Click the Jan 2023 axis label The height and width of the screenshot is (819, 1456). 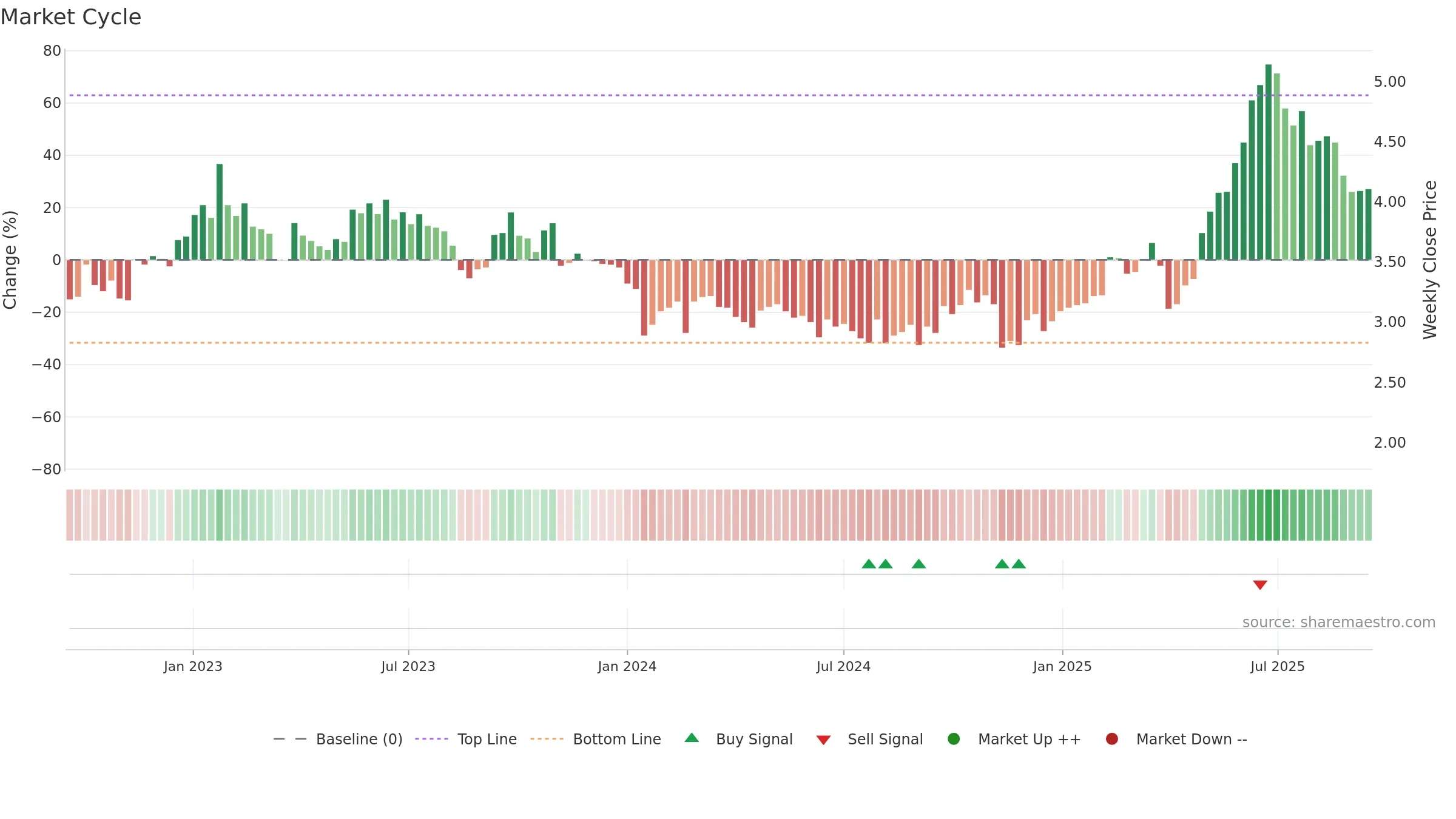click(x=193, y=666)
